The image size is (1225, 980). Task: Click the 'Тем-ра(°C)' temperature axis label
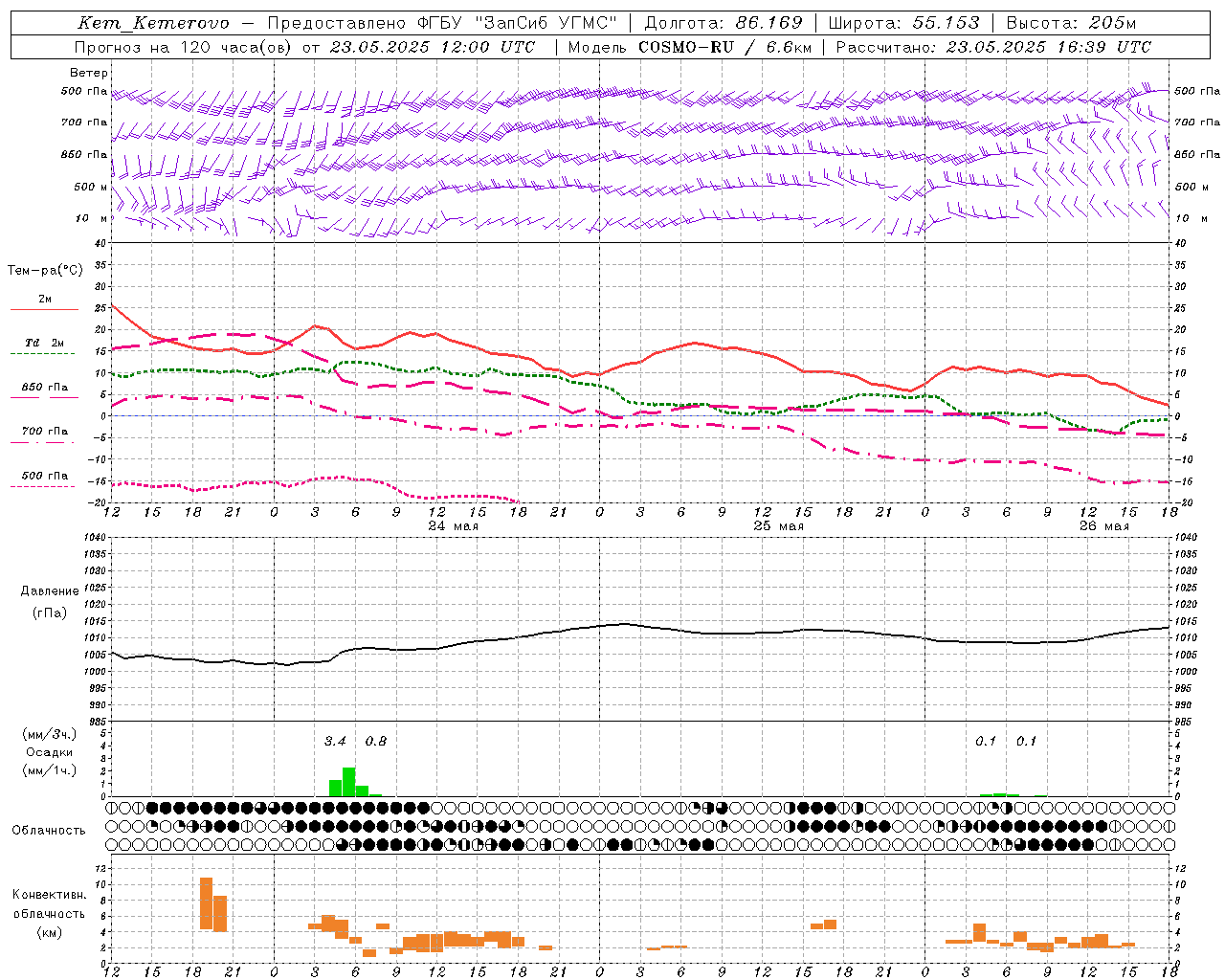pyautogui.click(x=45, y=271)
